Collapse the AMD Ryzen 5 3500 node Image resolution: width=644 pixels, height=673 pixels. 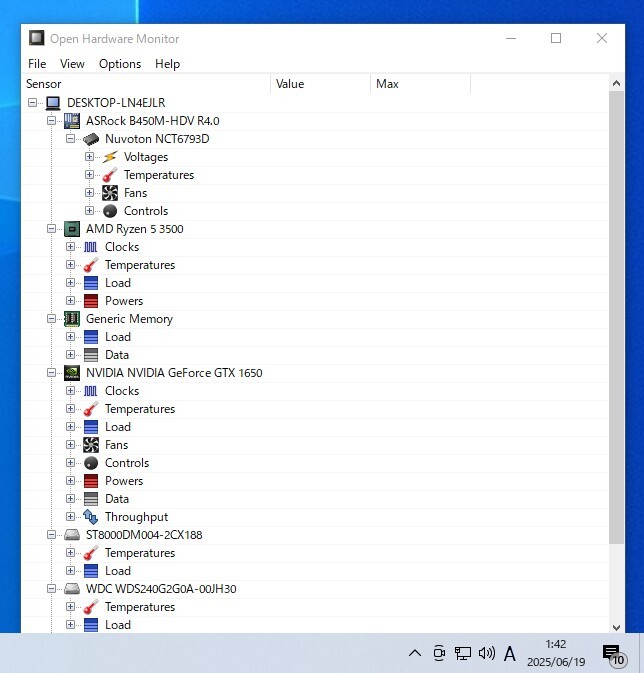pos(51,229)
